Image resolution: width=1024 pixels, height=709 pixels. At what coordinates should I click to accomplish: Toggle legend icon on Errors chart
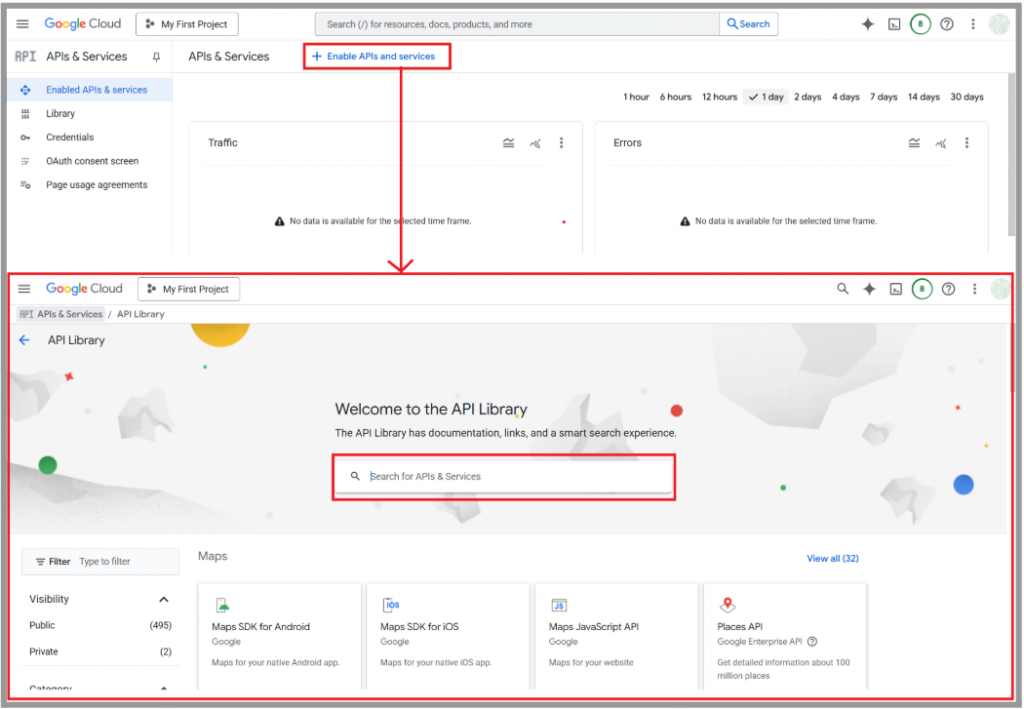pyautogui.click(x=914, y=143)
